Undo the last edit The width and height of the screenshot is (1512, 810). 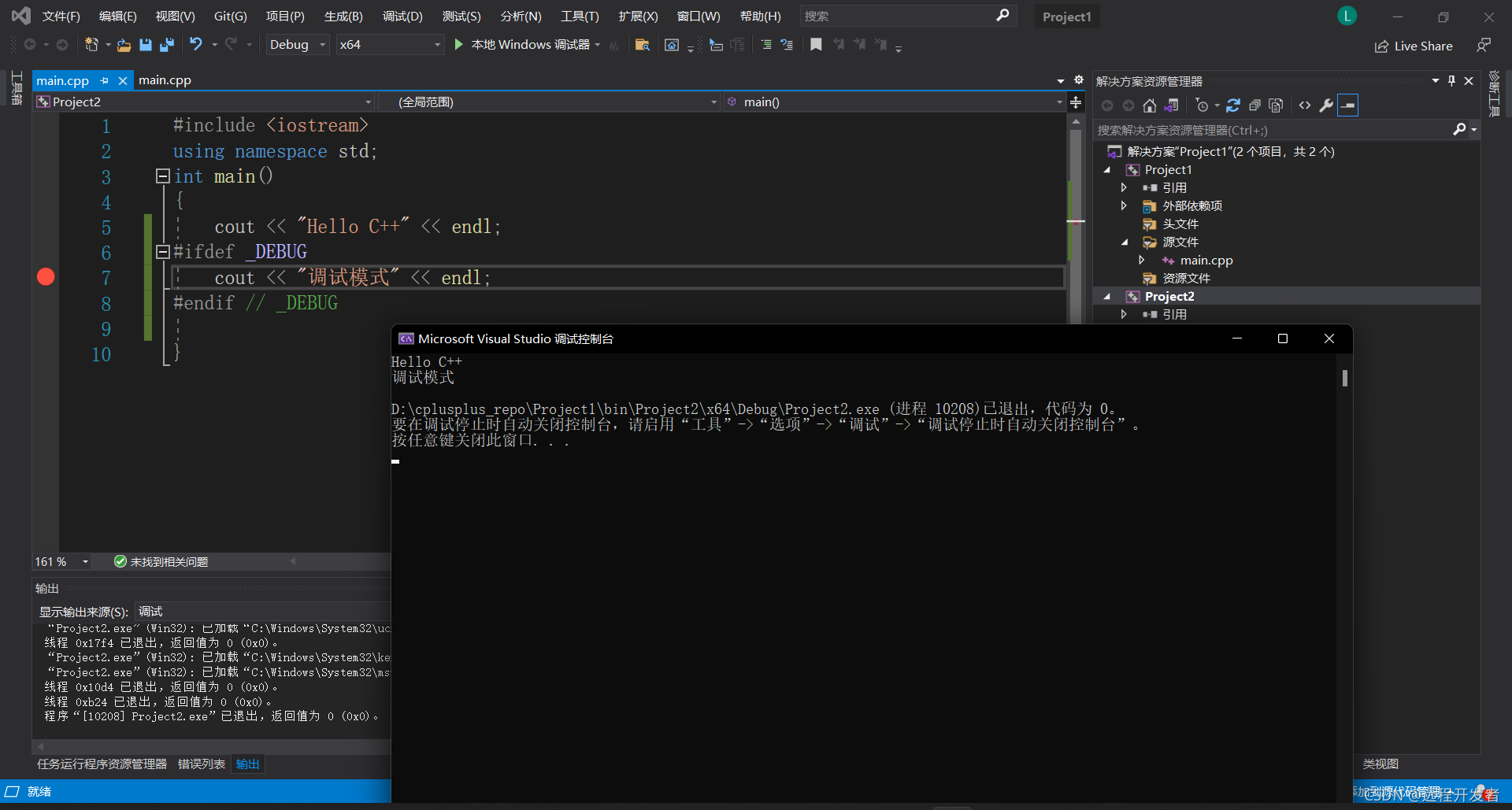(196, 45)
